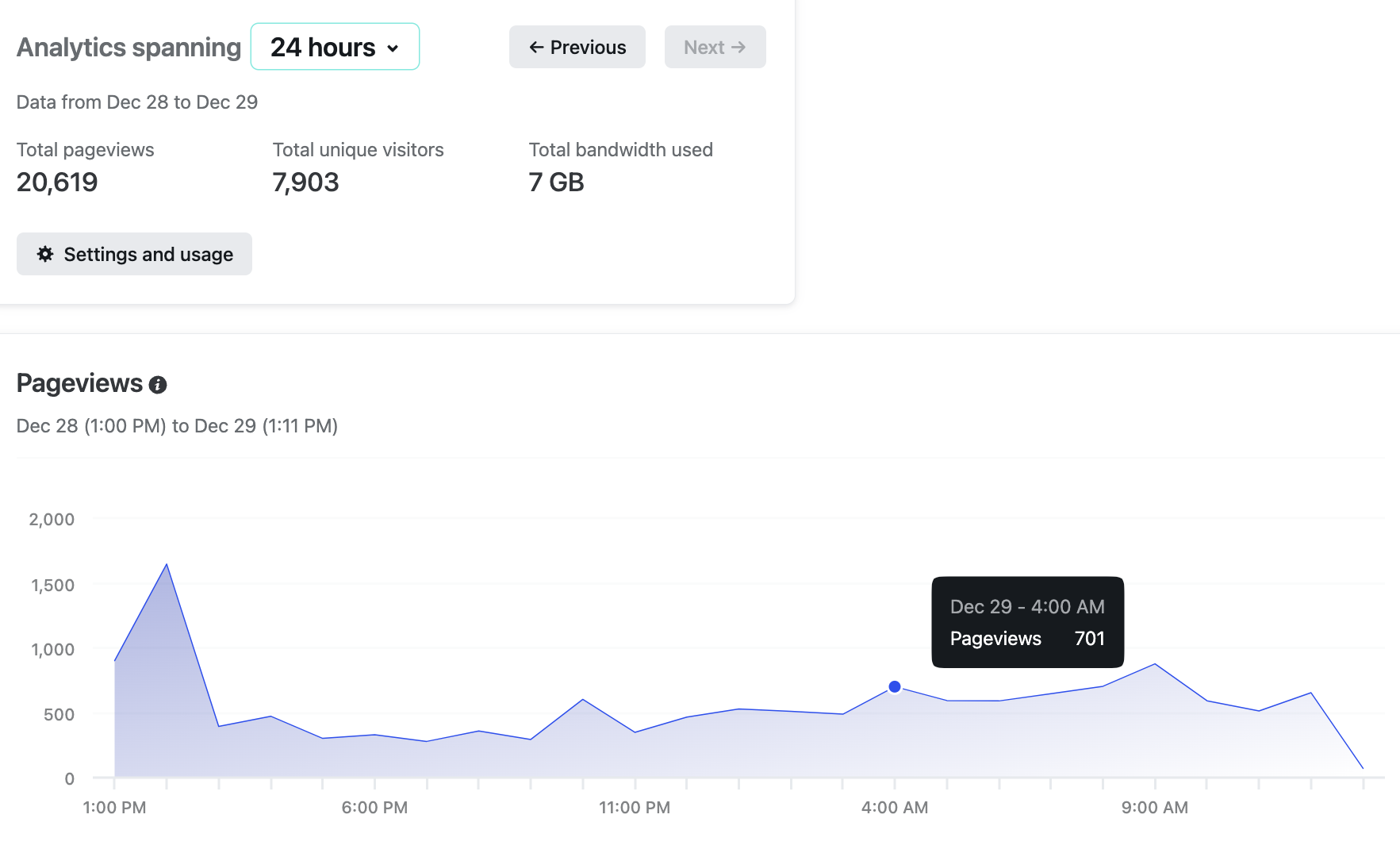Screen dimensions: 1400x849
Task: Click the 7,903 unique visitors value
Action: pyautogui.click(x=305, y=182)
